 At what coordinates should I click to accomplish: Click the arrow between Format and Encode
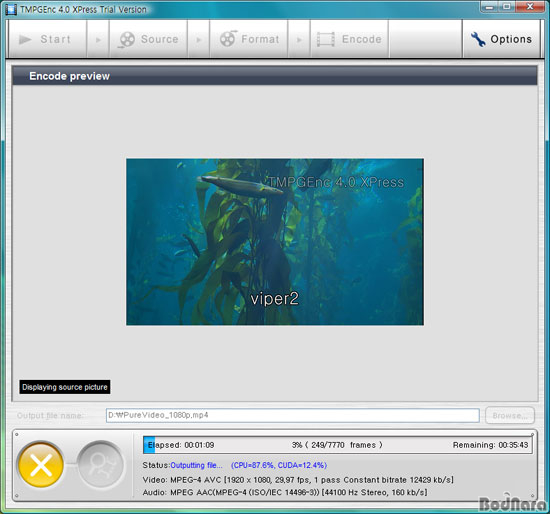point(299,39)
